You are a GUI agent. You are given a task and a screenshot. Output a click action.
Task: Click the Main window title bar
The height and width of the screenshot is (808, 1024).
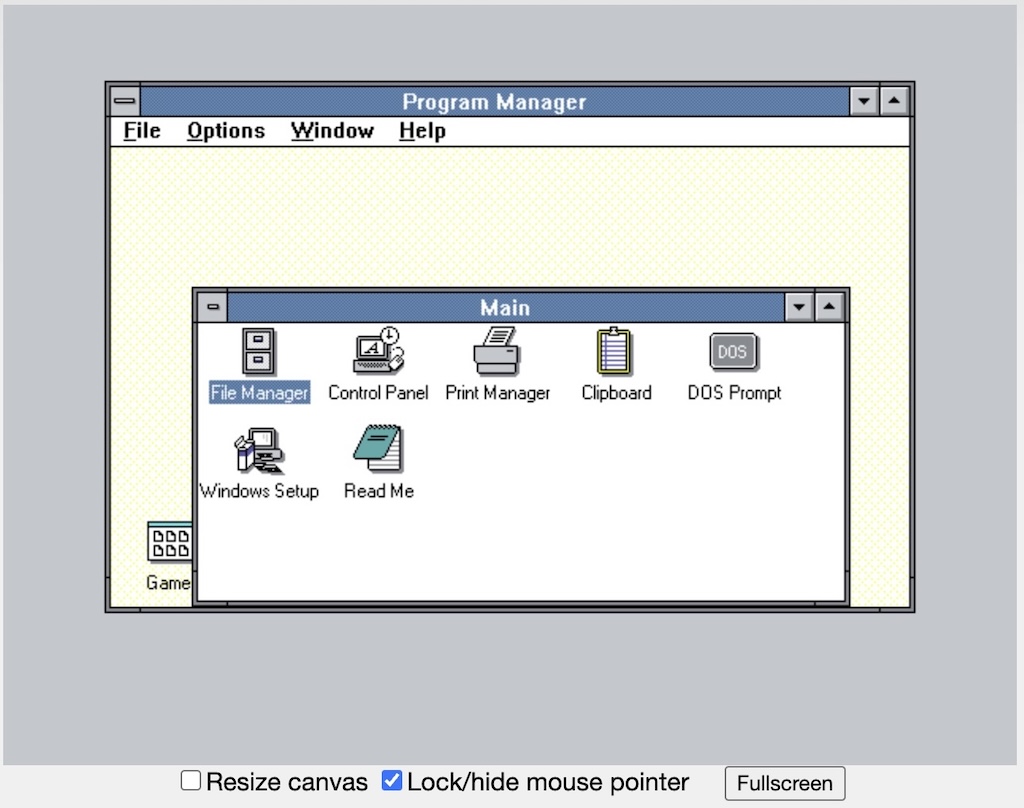tap(505, 307)
